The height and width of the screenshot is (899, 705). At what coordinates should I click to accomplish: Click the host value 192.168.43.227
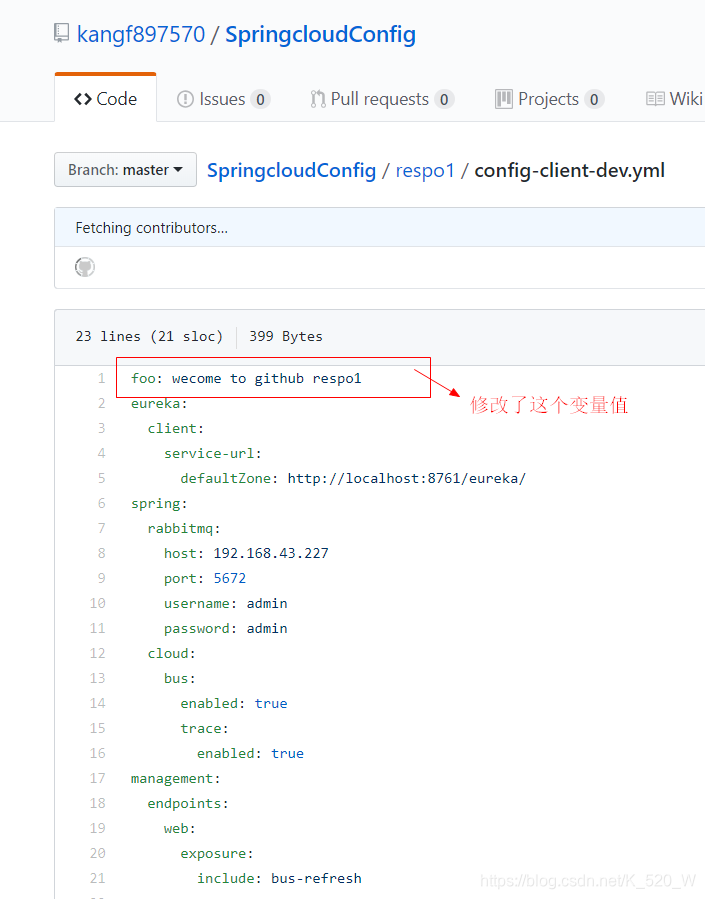[x=271, y=553]
